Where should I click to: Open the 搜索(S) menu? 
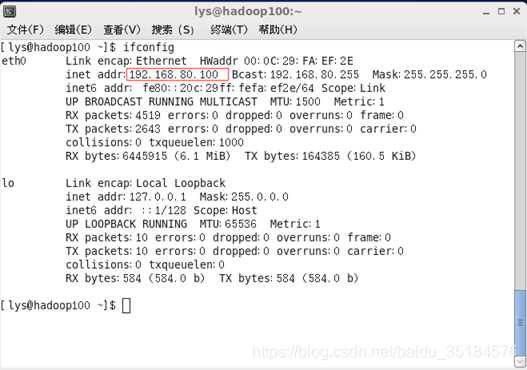point(173,30)
